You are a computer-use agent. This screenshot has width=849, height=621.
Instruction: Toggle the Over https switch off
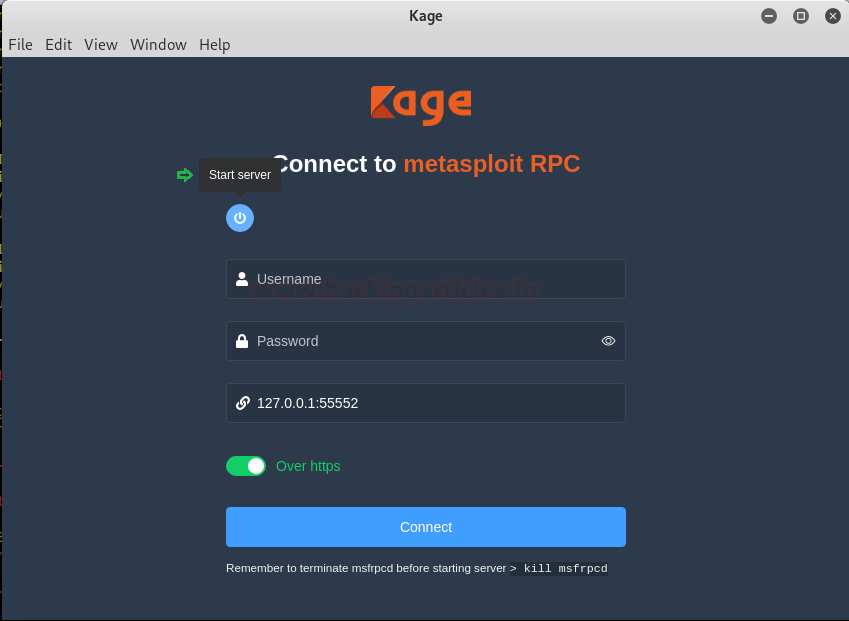(x=246, y=466)
